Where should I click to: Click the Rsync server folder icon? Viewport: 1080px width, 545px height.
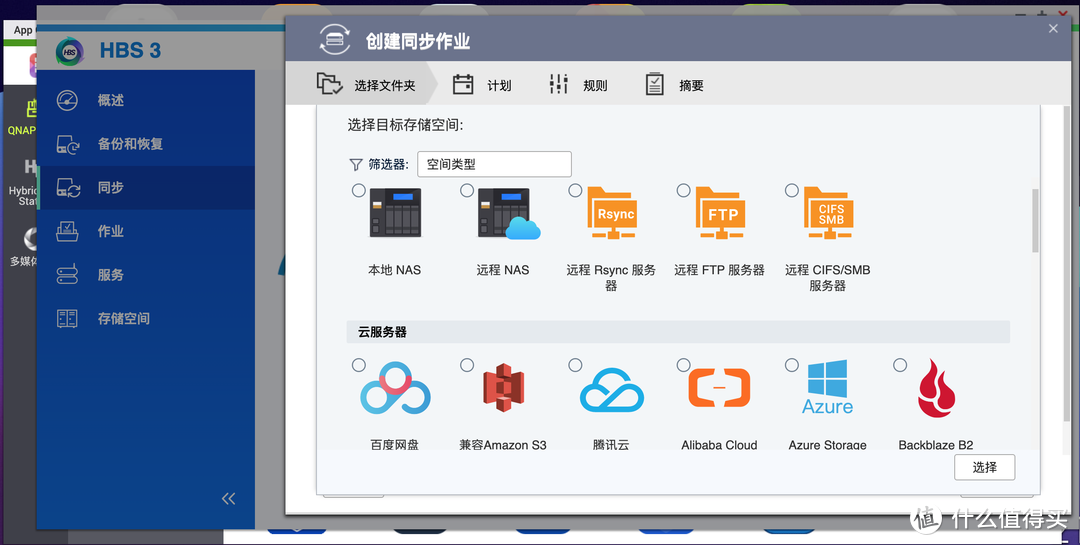(x=612, y=213)
